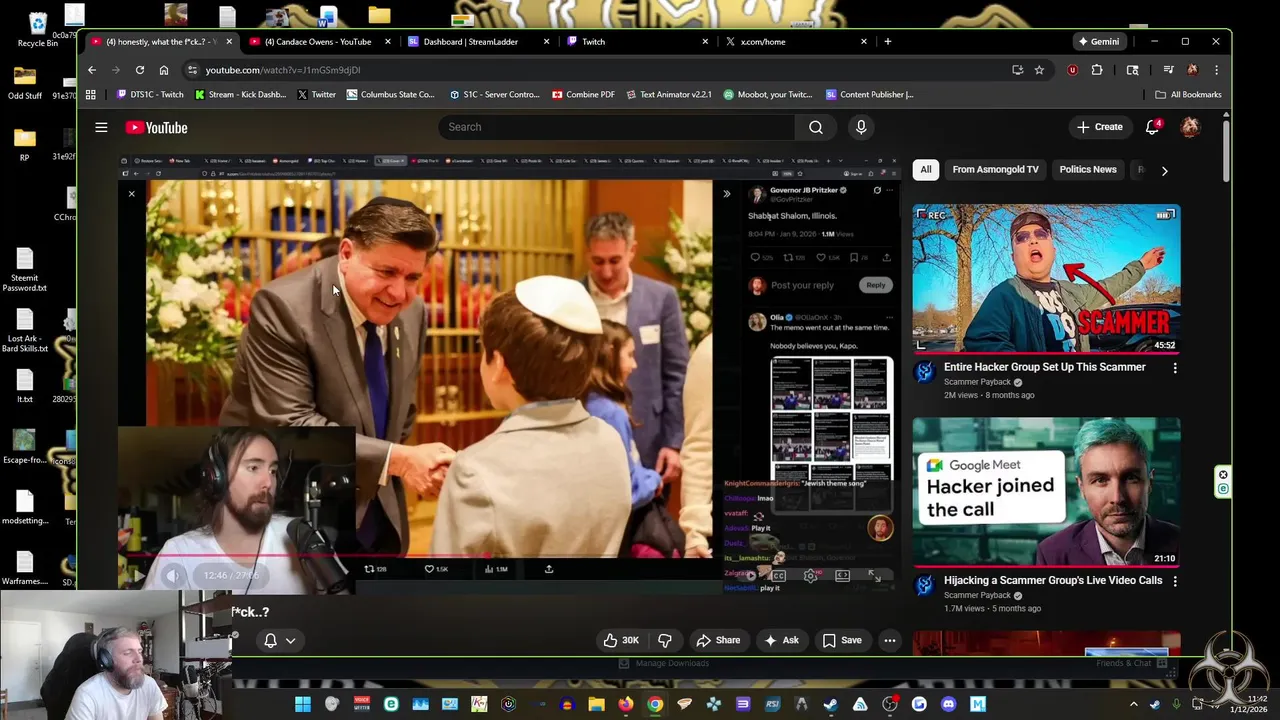Screen dimensions: 1280x720
Task: Open the Stream - Kick Dashboard bookmark
Action: [x=240, y=94]
